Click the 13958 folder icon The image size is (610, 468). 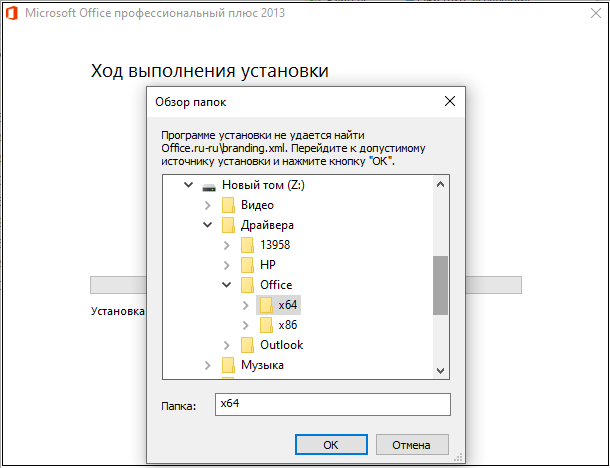247,245
